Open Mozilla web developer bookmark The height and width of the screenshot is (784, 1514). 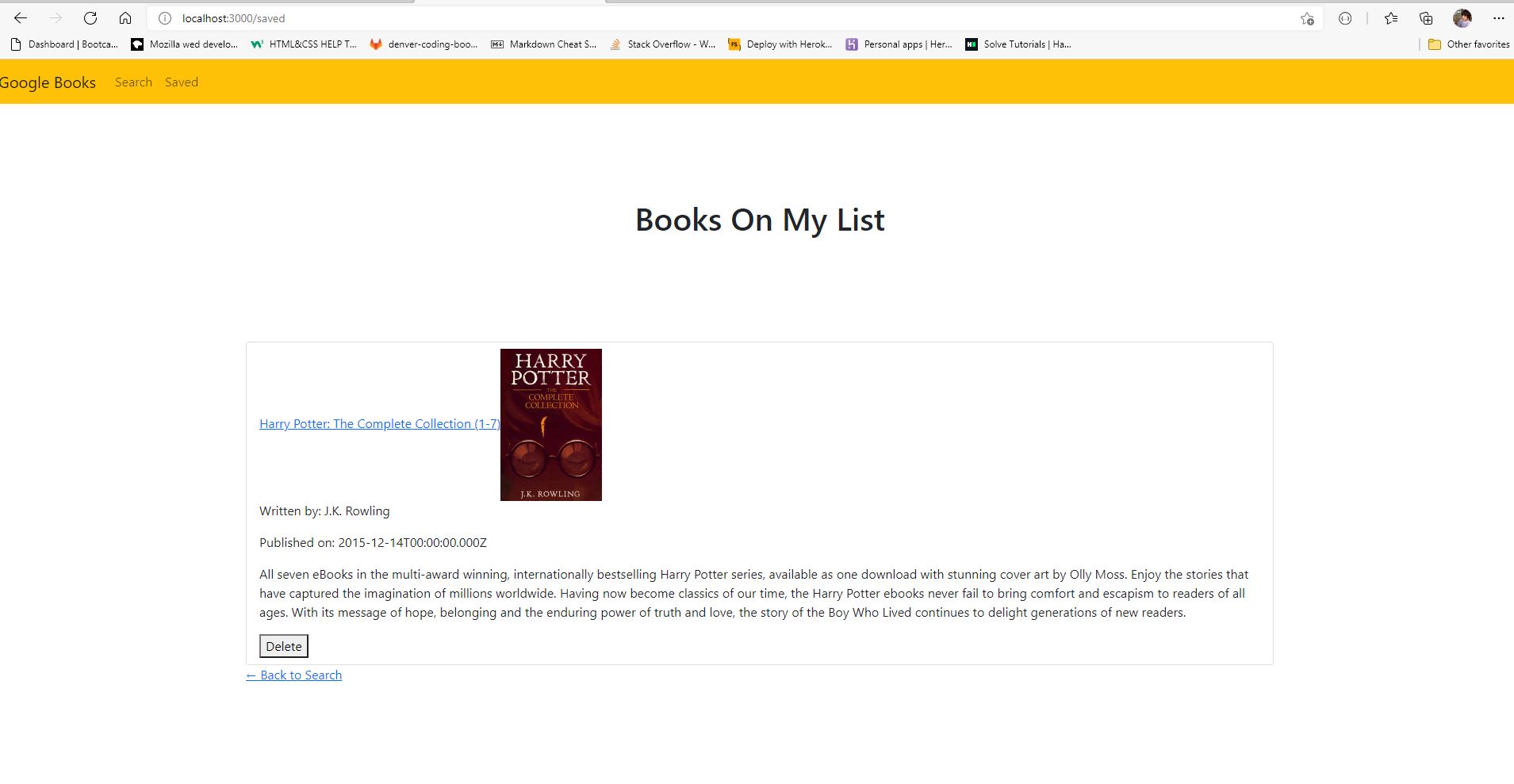pyautogui.click(x=185, y=44)
